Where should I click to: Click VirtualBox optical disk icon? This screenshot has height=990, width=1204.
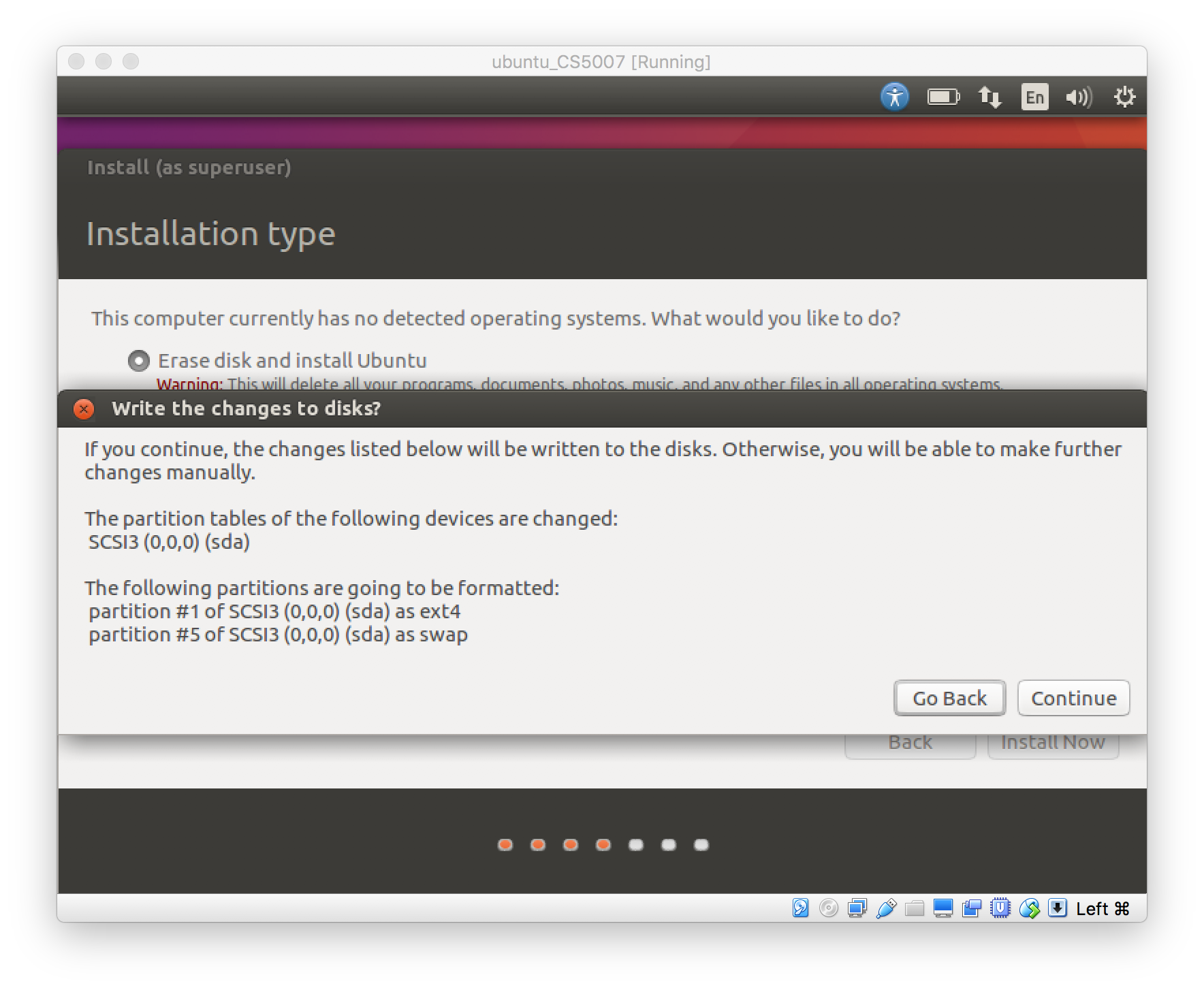coord(829,908)
